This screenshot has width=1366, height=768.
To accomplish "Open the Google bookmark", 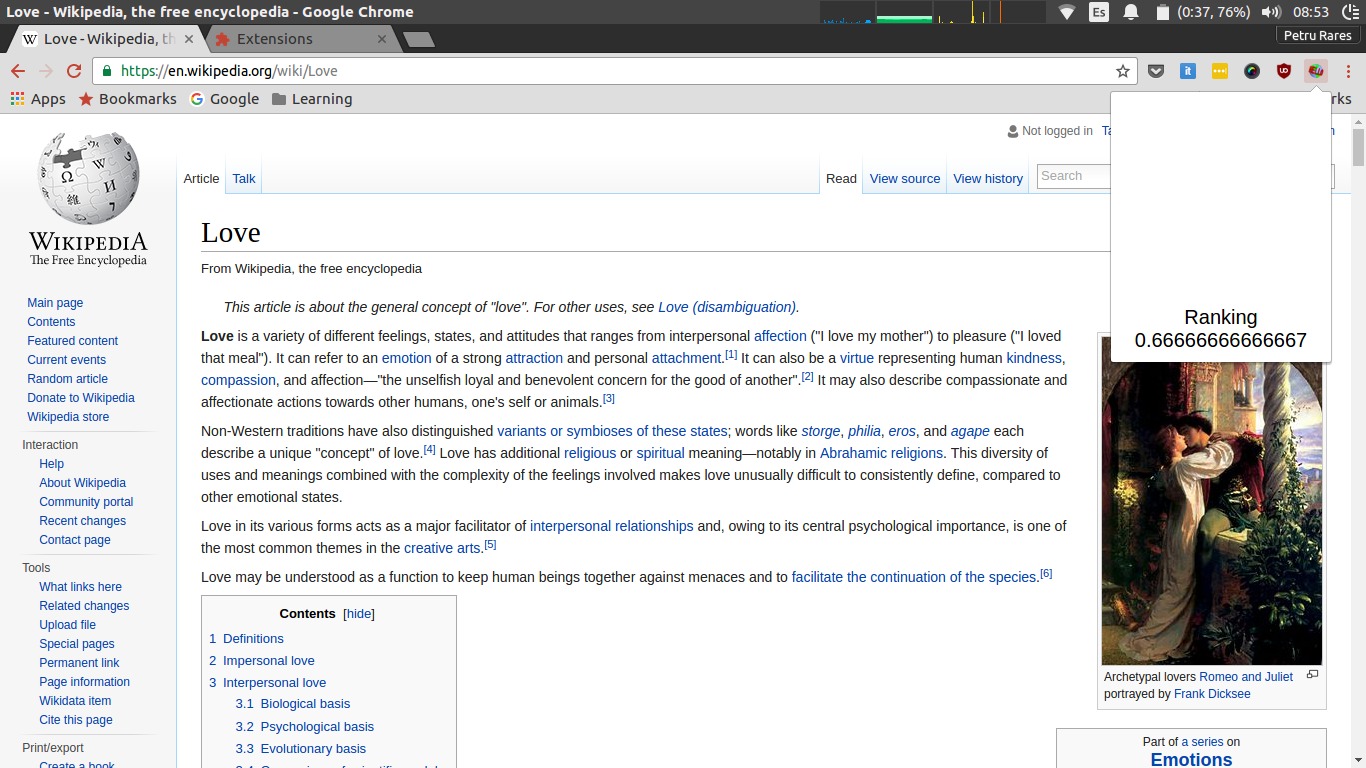I will click(x=224, y=99).
